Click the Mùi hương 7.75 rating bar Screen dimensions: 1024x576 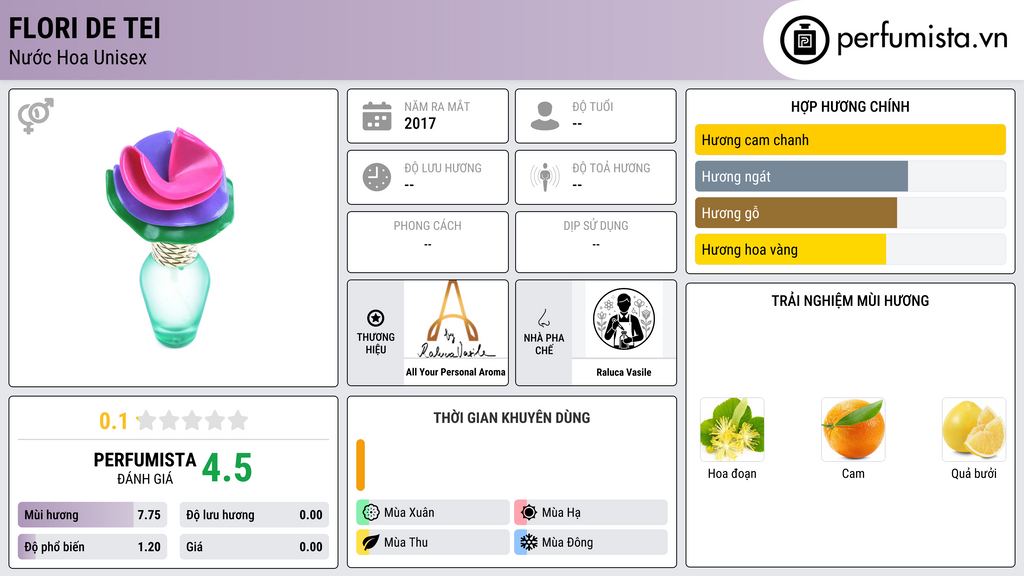pyautogui.click(x=92, y=515)
